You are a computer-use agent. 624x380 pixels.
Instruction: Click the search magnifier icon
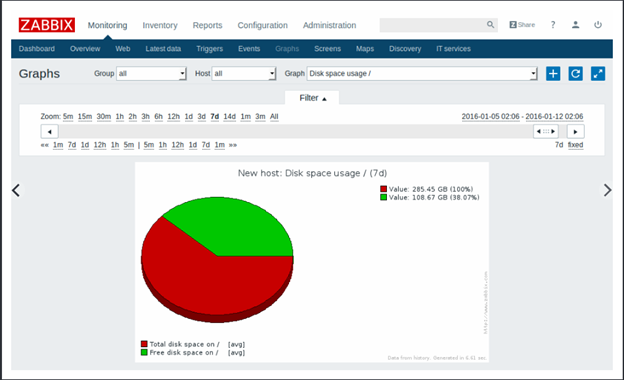click(490, 25)
